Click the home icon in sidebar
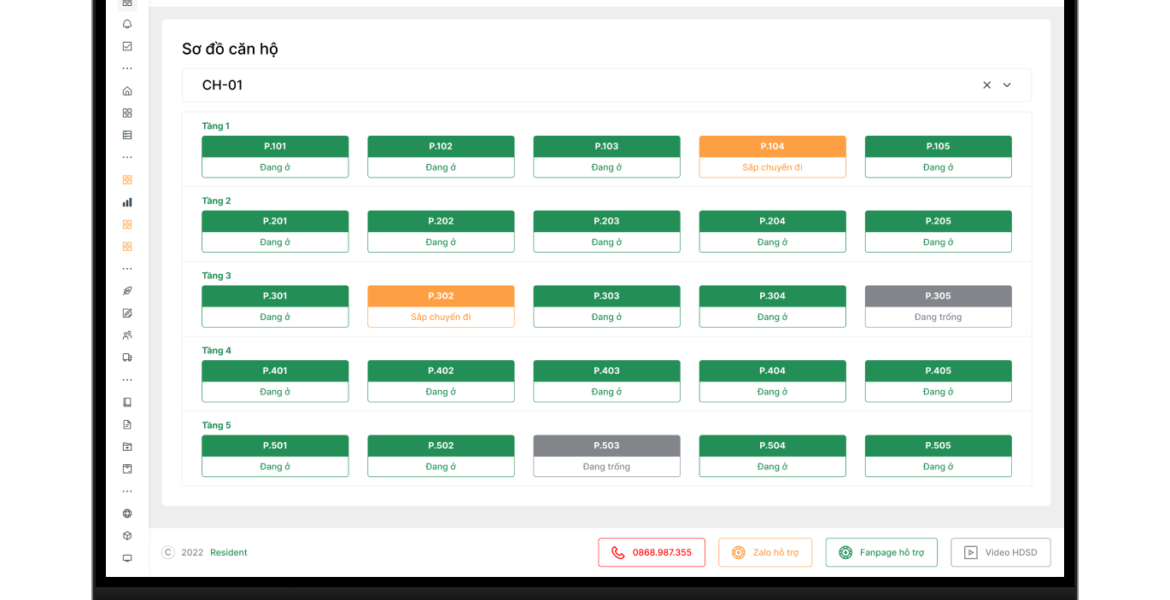Viewport: 1170px width, 600px height. click(x=127, y=91)
